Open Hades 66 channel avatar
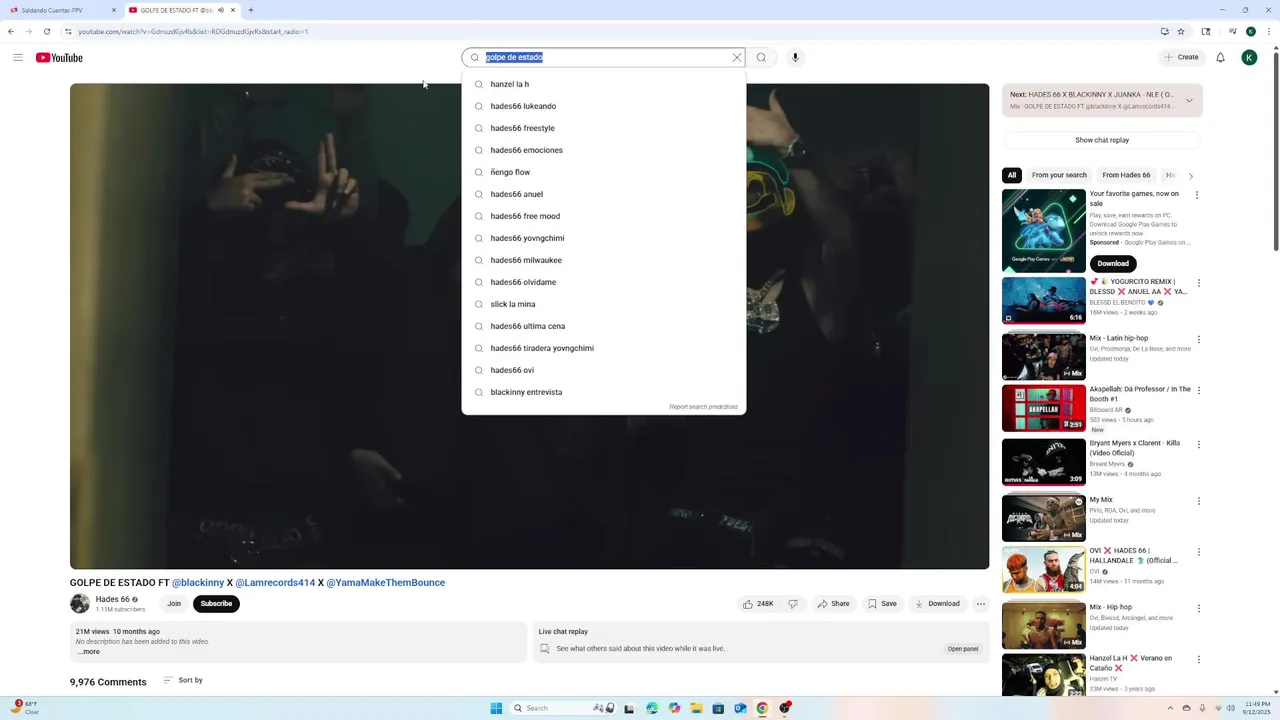Image resolution: width=1280 pixels, height=720 pixels. [80, 604]
